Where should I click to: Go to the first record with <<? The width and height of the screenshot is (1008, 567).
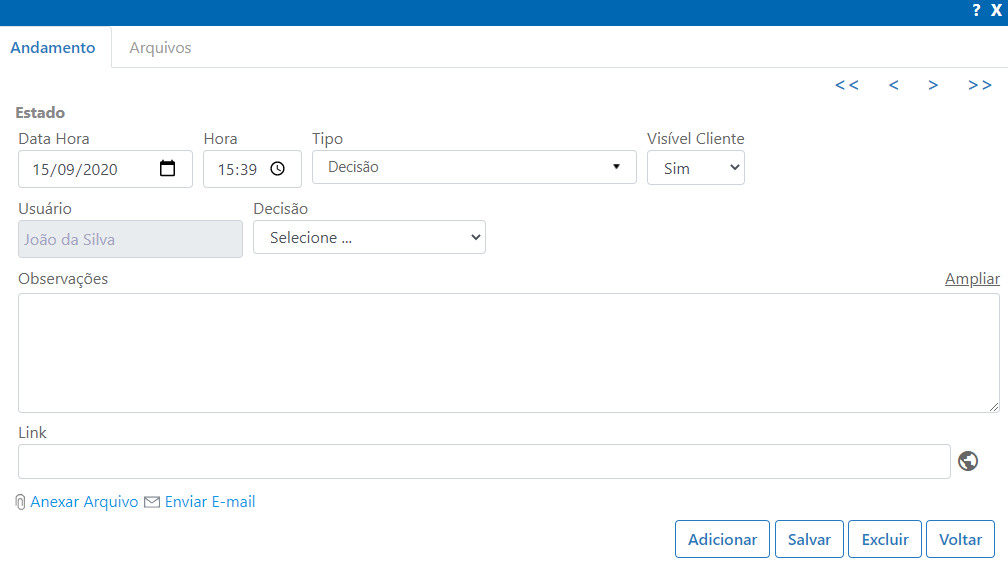click(x=847, y=85)
